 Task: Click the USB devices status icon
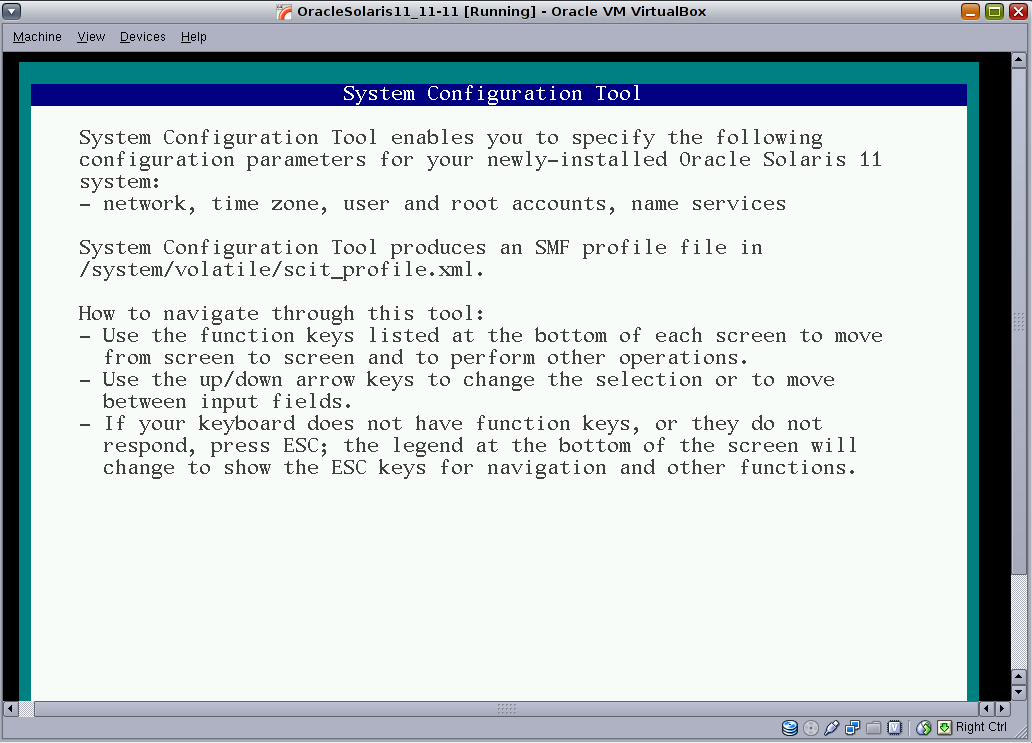(831, 727)
